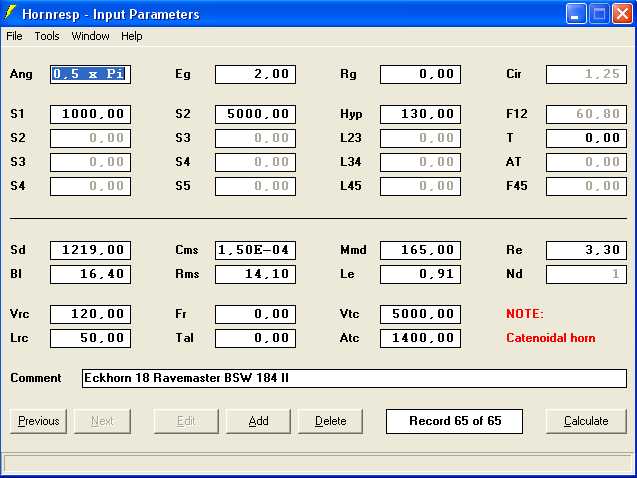Click the Tal value field
The height and width of the screenshot is (478, 637).
click(255, 338)
